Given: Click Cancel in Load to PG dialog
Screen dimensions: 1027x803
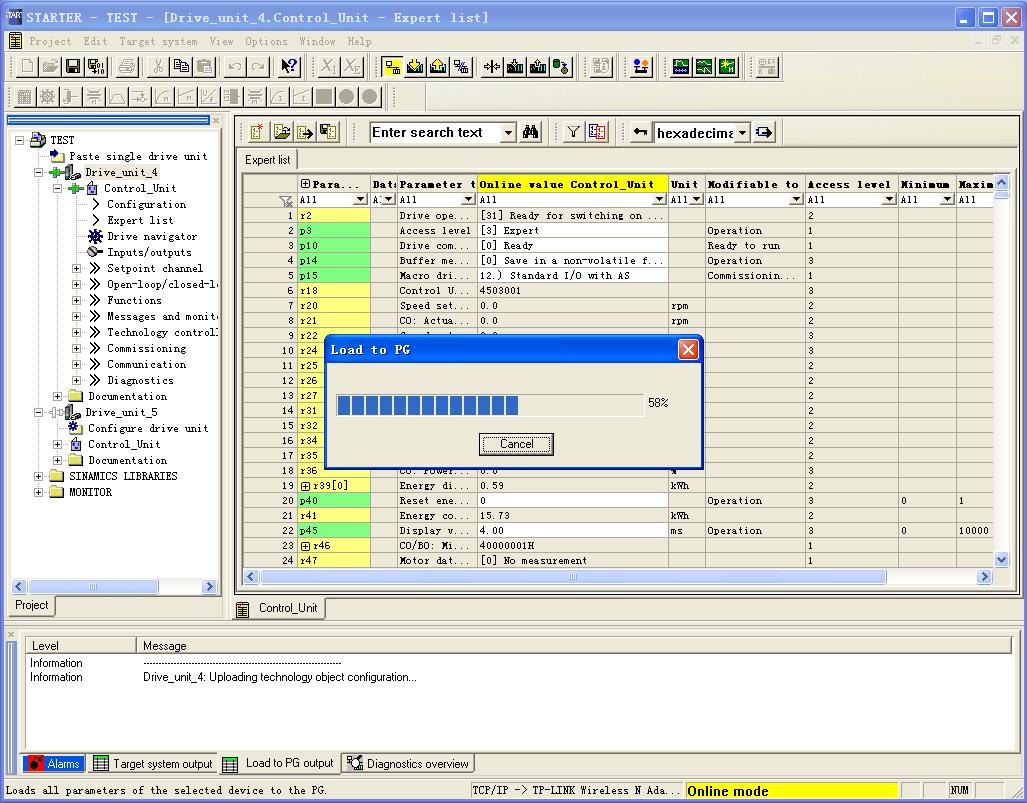Looking at the screenshot, I should pos(516,444).
